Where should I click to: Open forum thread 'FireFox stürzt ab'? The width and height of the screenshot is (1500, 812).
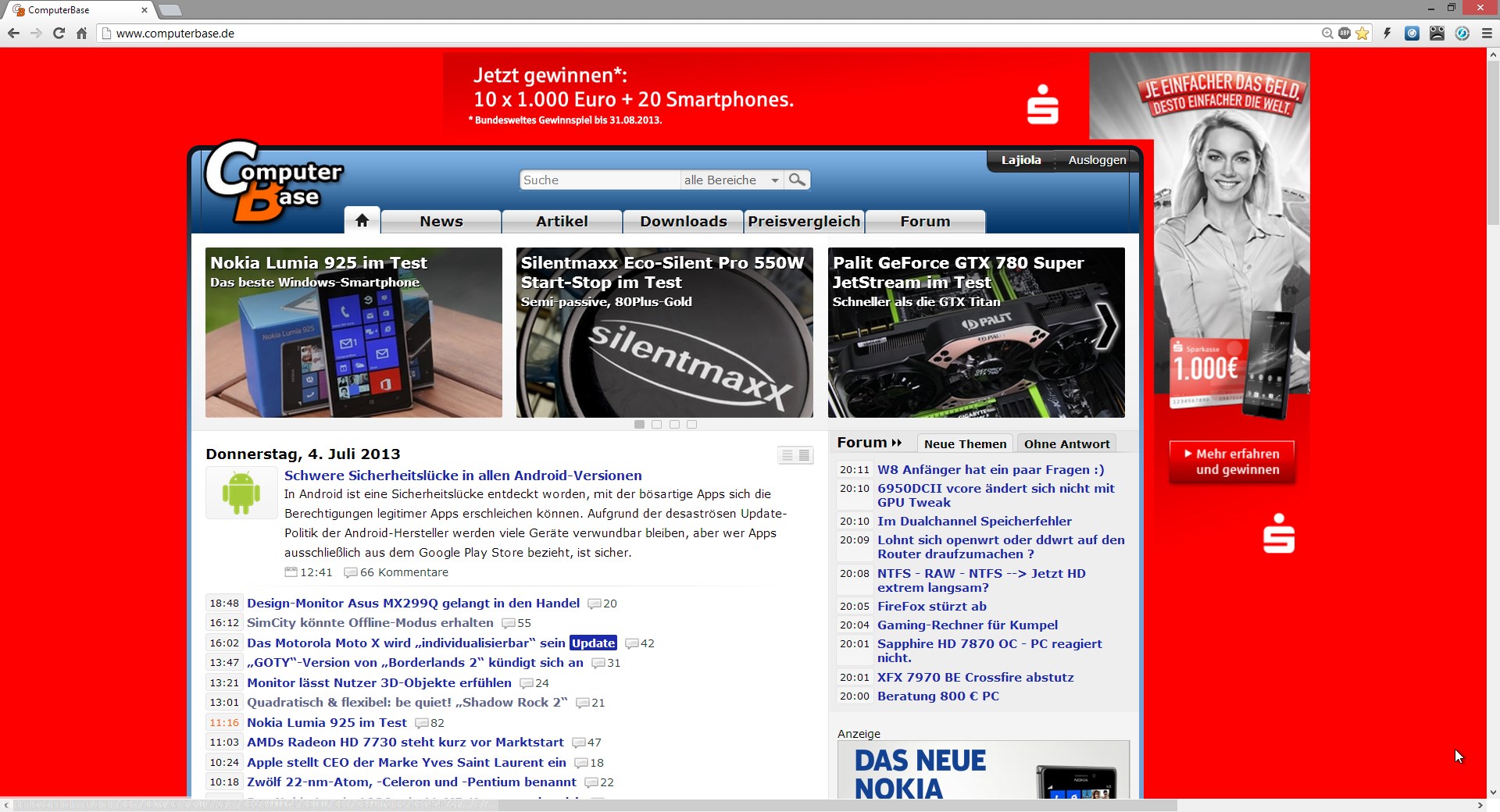[931, 607]
